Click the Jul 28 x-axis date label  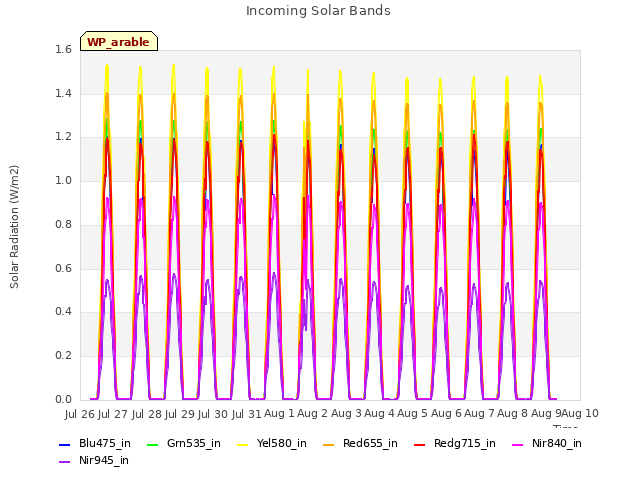coord(147,414)
